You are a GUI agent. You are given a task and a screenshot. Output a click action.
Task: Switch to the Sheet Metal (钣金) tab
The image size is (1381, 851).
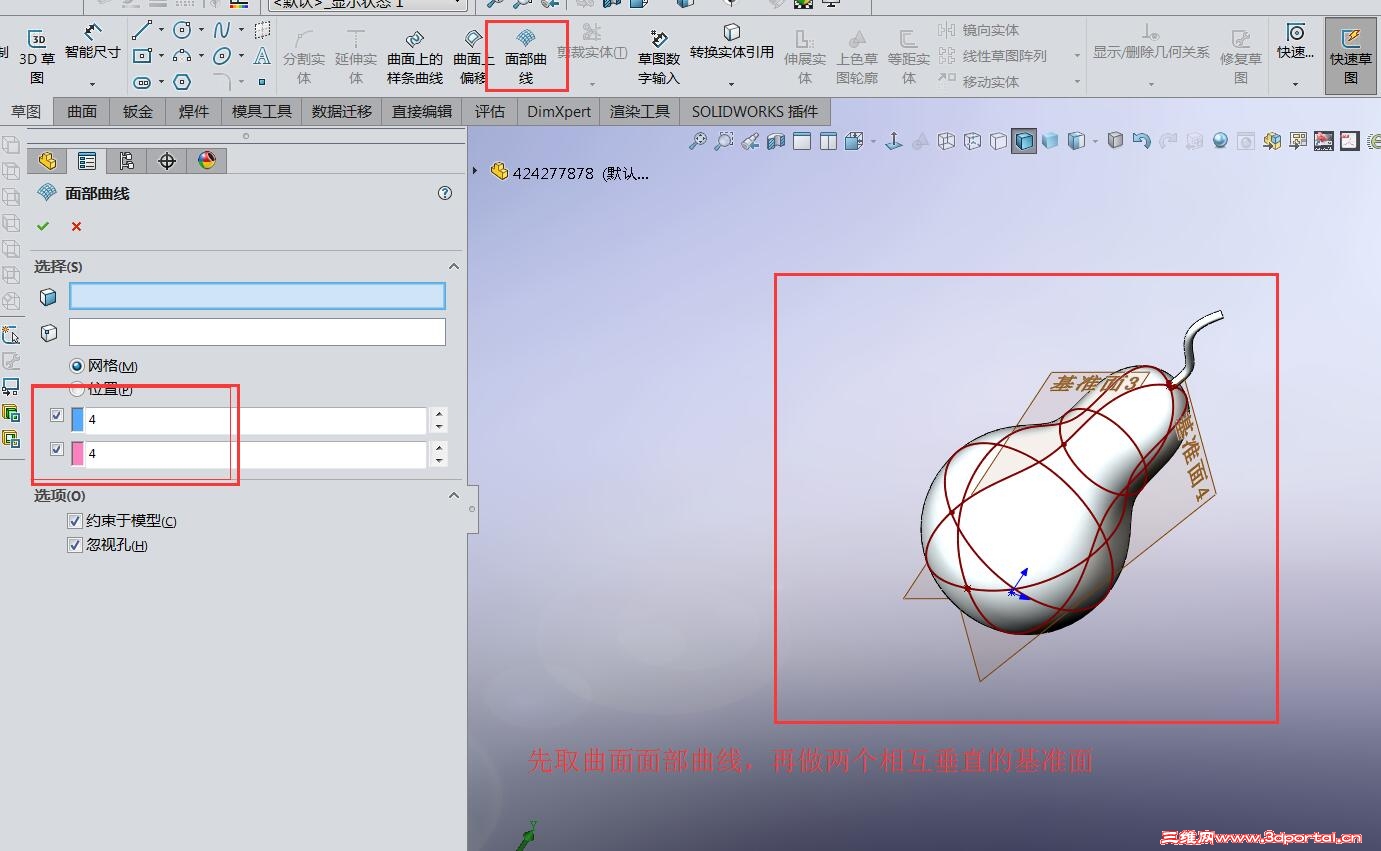tap(138, 112)
